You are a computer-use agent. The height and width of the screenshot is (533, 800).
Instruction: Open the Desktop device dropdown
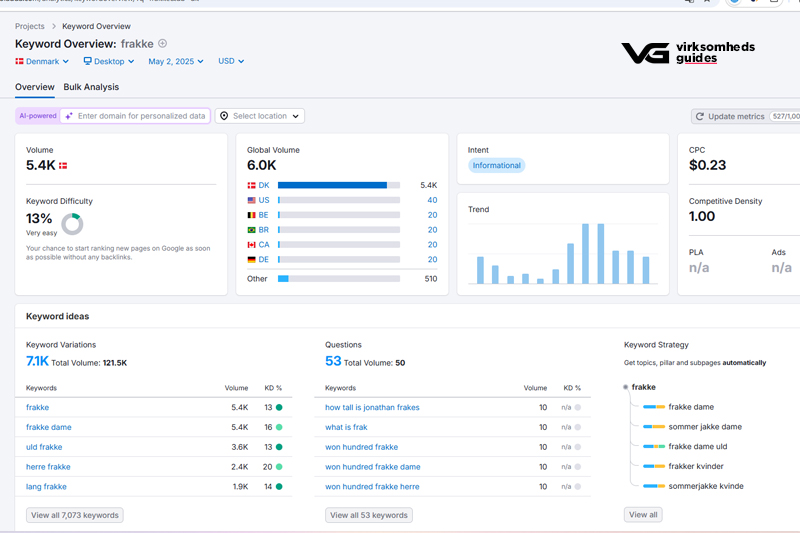tap(109, 61)
